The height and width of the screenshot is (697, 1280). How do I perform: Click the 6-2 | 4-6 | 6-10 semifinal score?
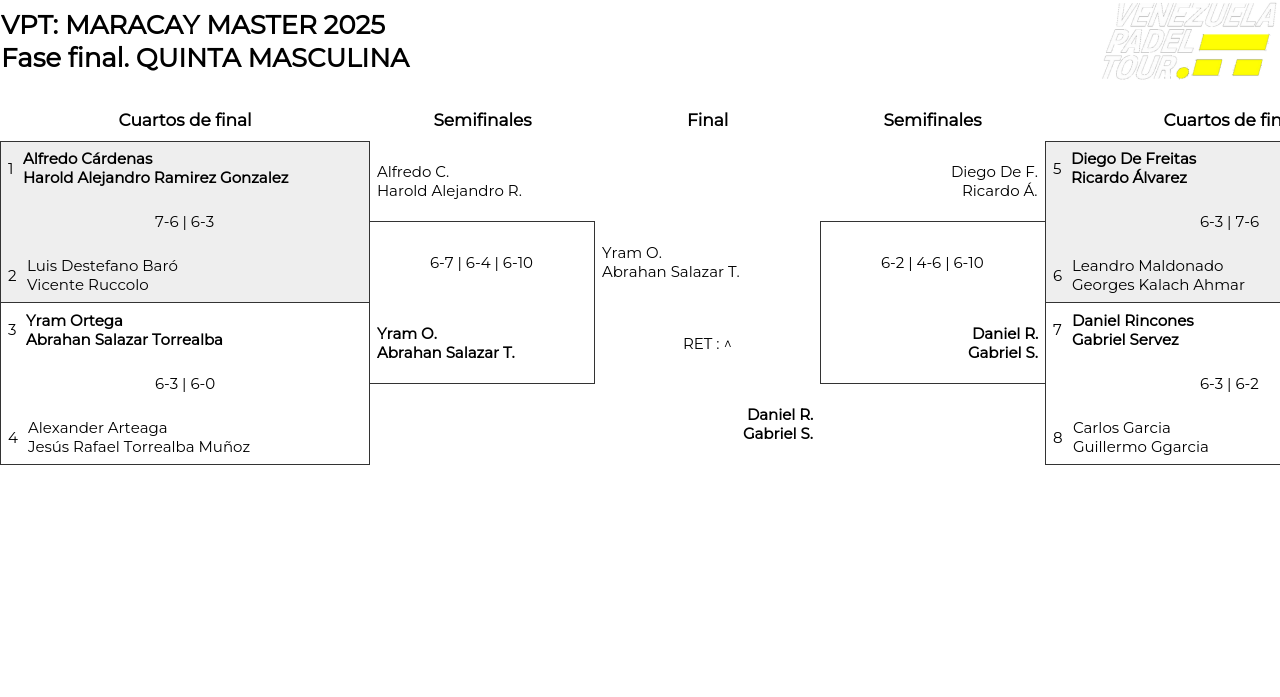[x=932, y=263]
